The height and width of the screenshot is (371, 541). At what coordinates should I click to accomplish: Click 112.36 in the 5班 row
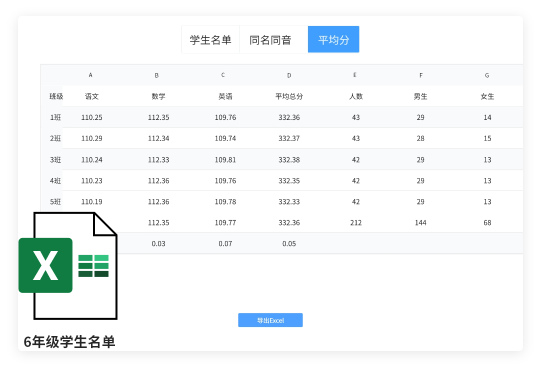pyautogui.click(x=159, y=202)
